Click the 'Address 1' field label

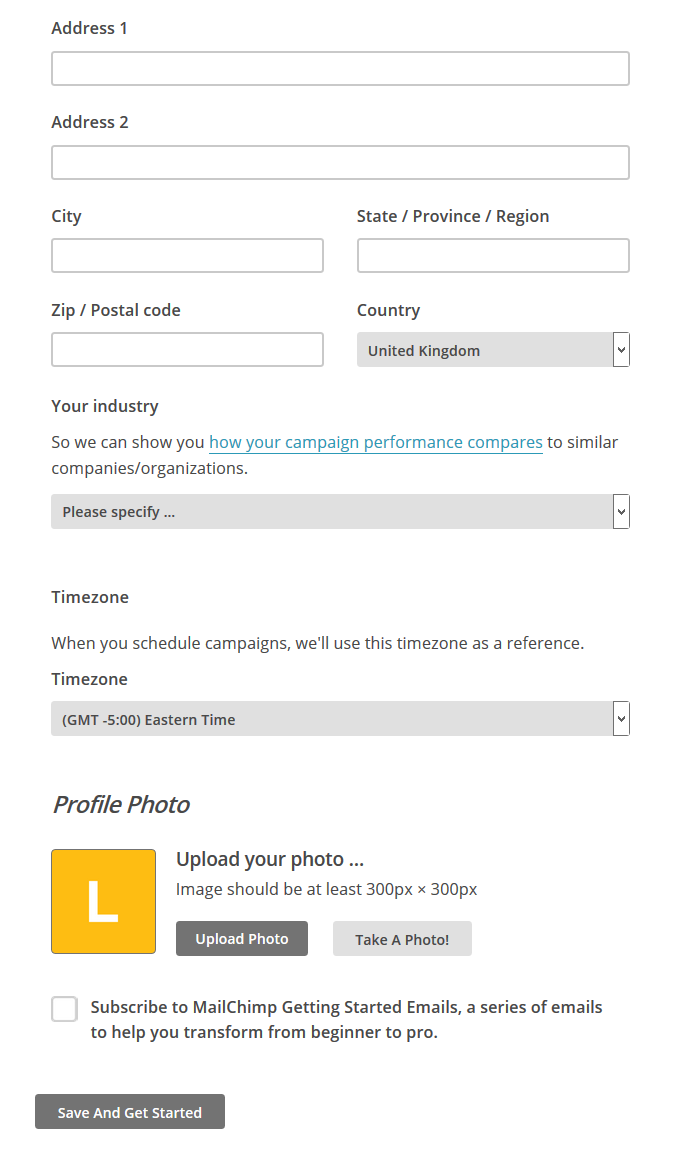90,28
